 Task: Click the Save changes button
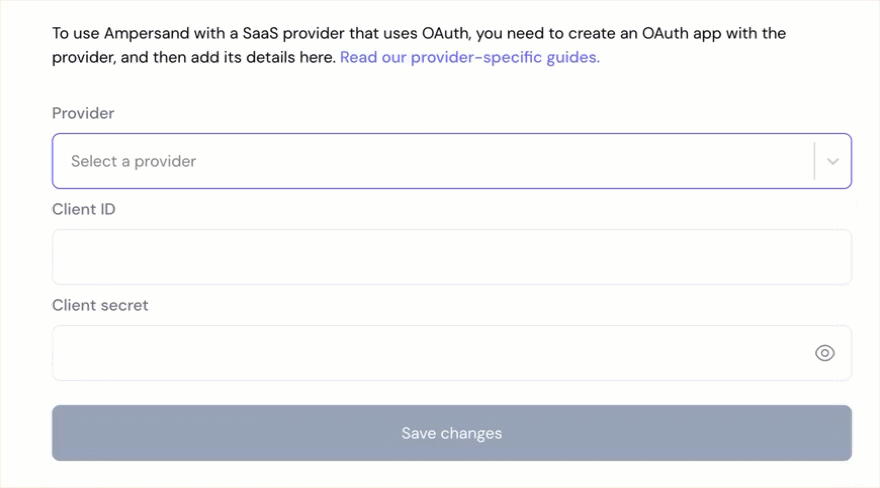(x=452, y=433)
